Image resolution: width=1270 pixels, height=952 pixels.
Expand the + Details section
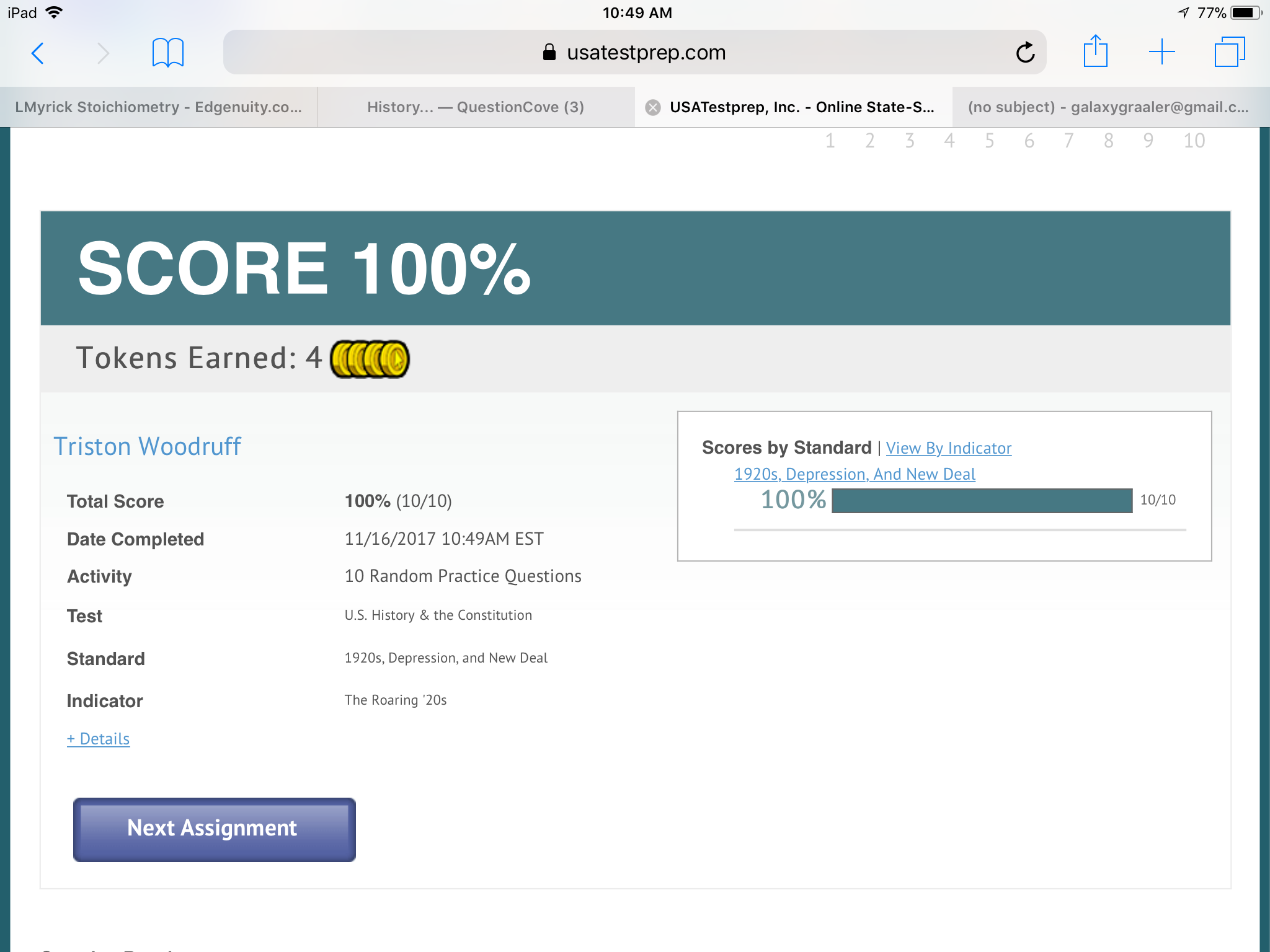pos(99,739)
